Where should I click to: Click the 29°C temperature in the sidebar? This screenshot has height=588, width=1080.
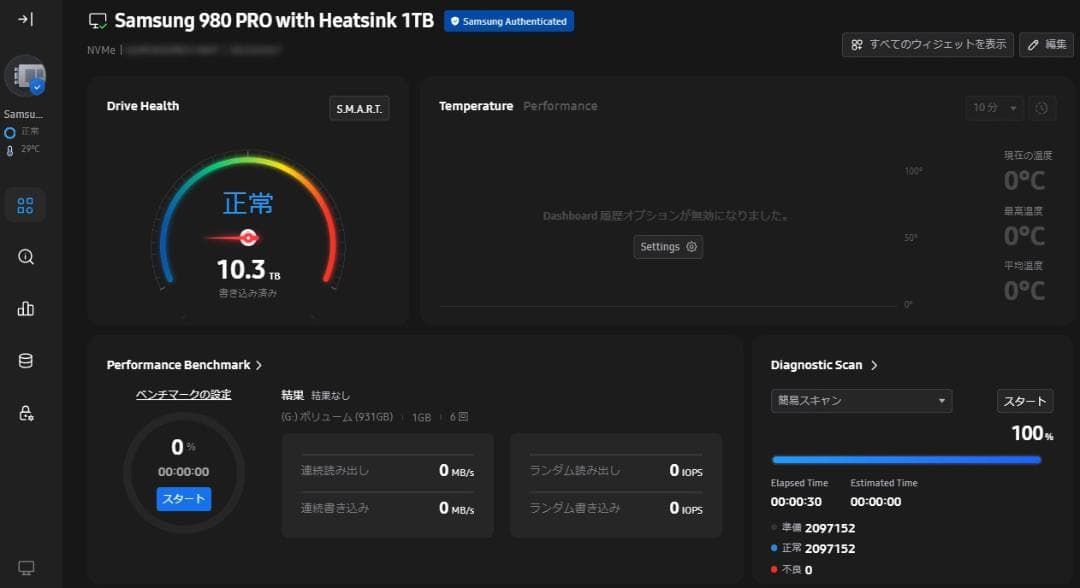click(x=30, y=149)
